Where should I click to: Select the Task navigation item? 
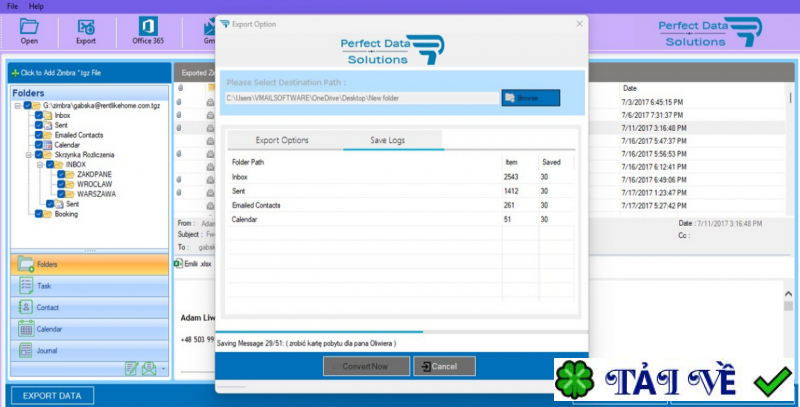(x=89, y=286)
